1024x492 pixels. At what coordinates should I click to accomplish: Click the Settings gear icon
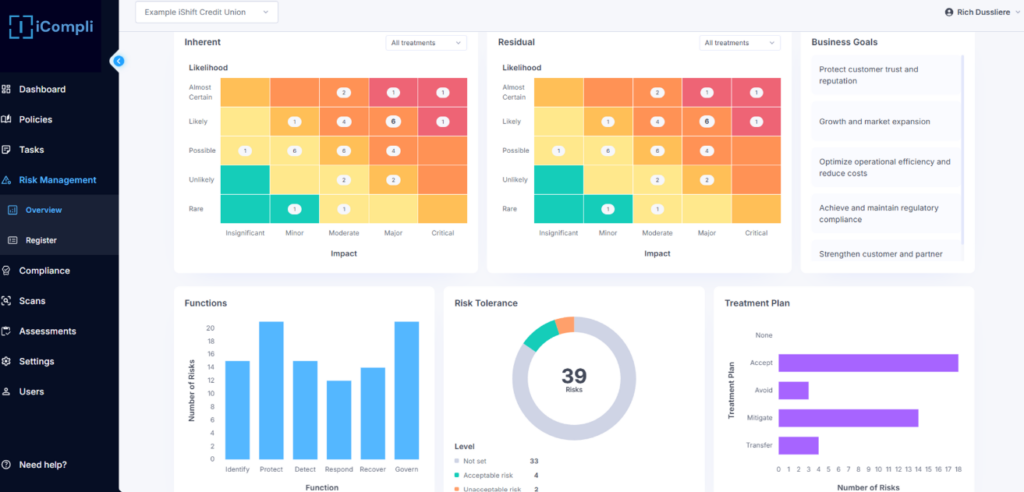click(7, 361)
